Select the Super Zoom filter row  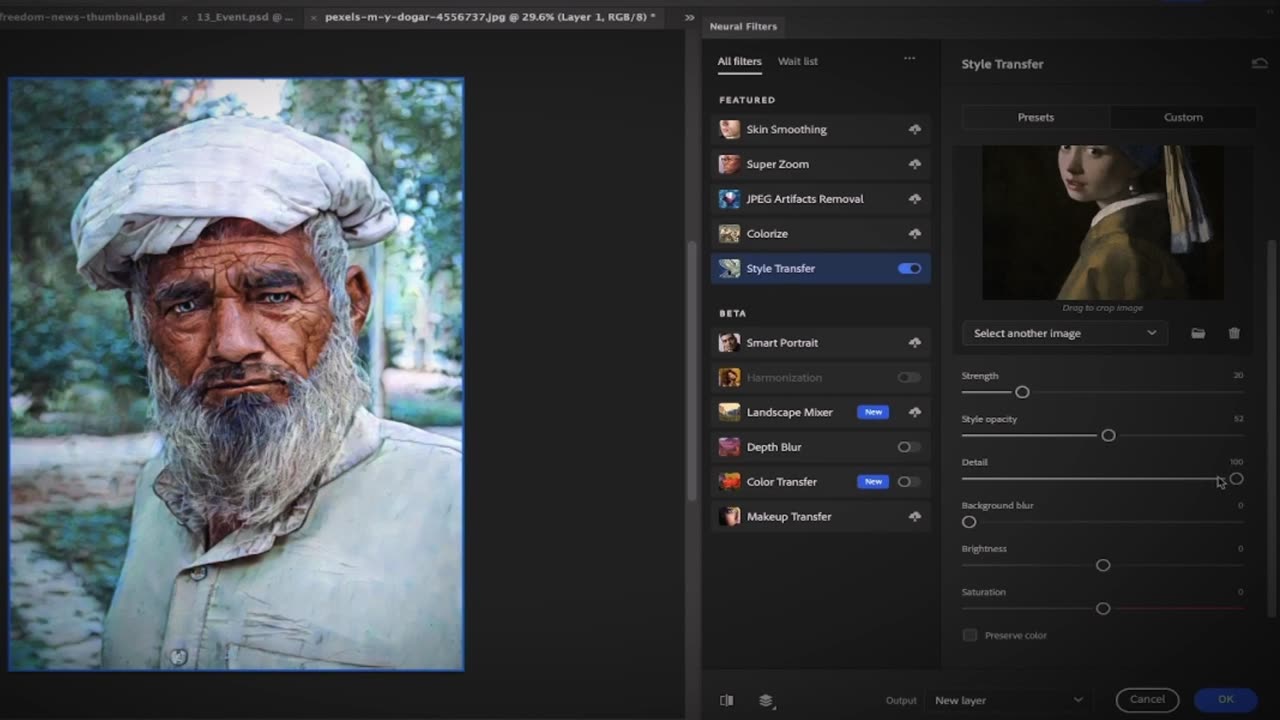[x=821, y=164]
